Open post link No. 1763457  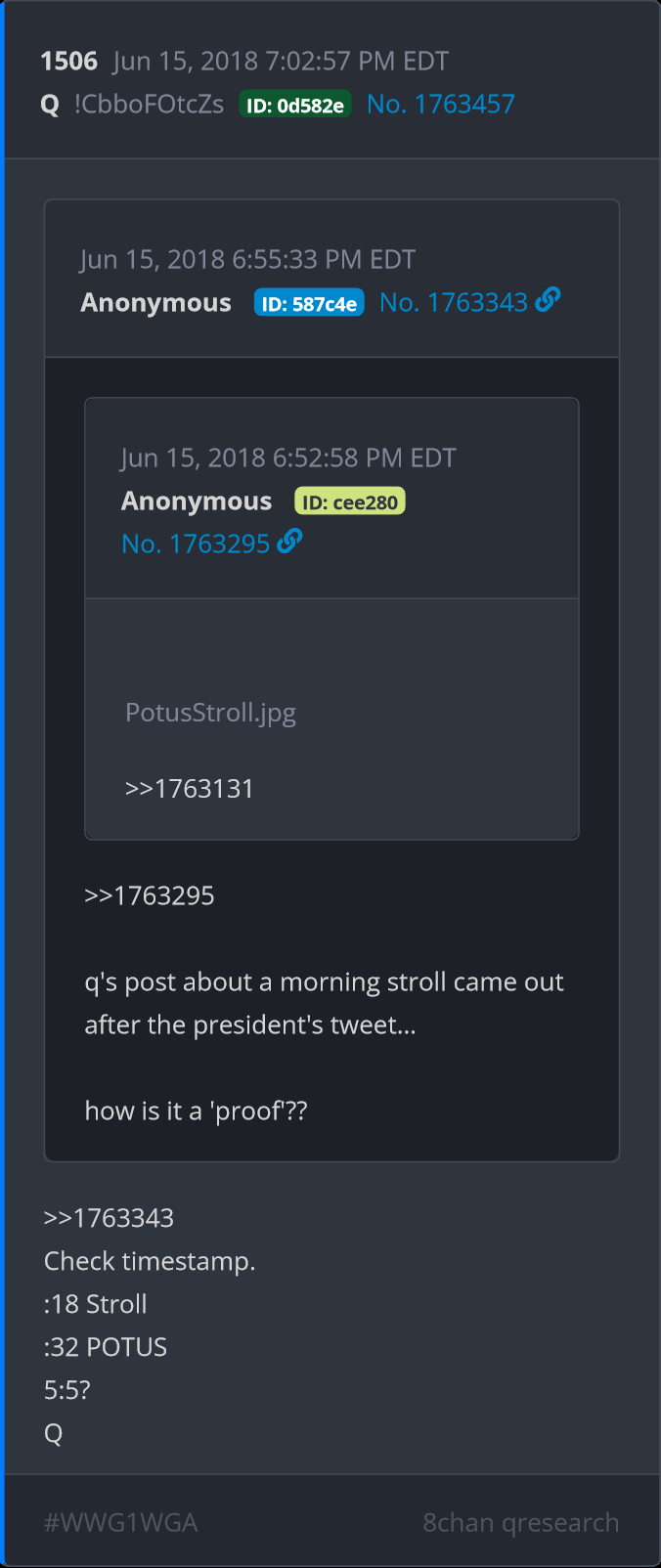[x=440, y=105]
